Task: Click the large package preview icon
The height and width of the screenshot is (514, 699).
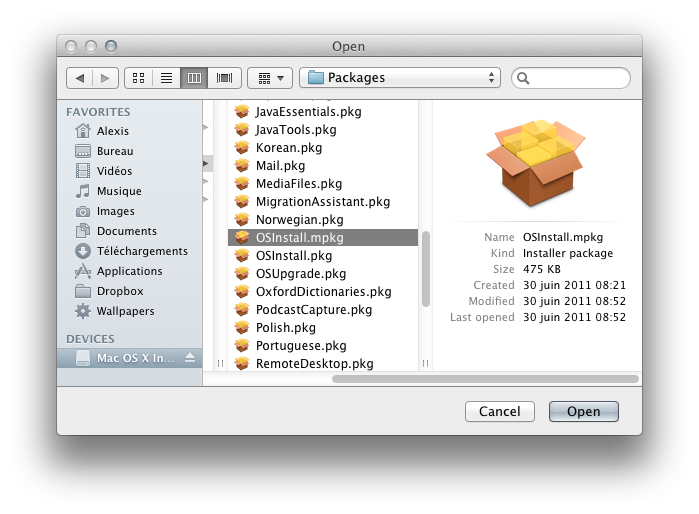Action: [x=536, y=162]
